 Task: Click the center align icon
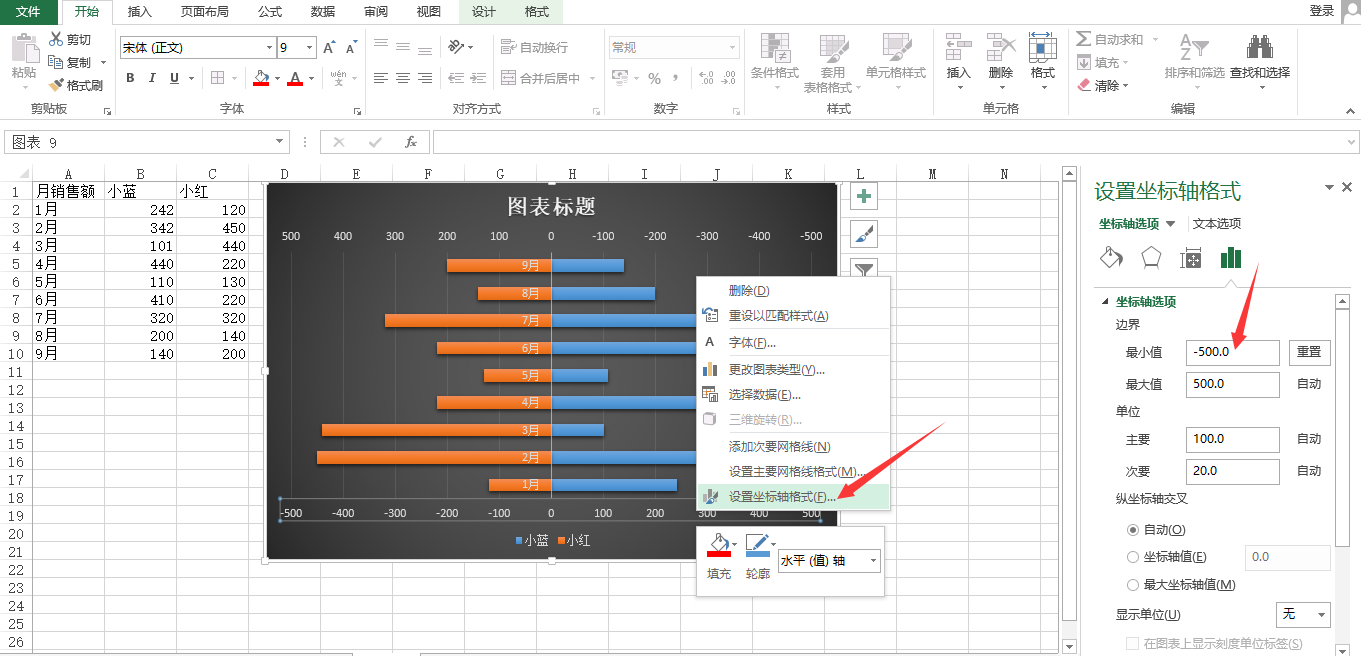coord(403,78)
